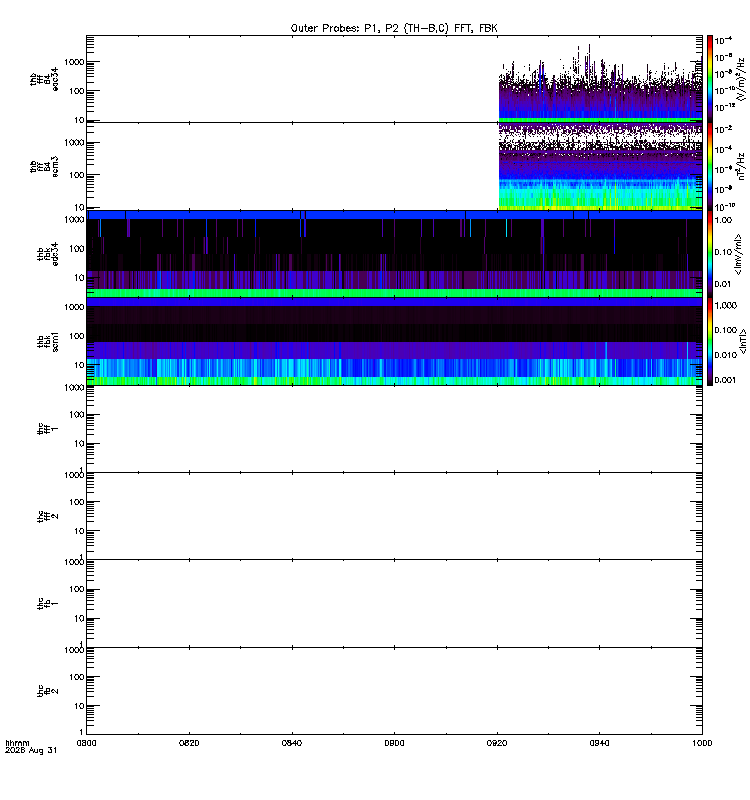Click the 0920 time axis label
The image size is (750, 800).
point(497,743)
